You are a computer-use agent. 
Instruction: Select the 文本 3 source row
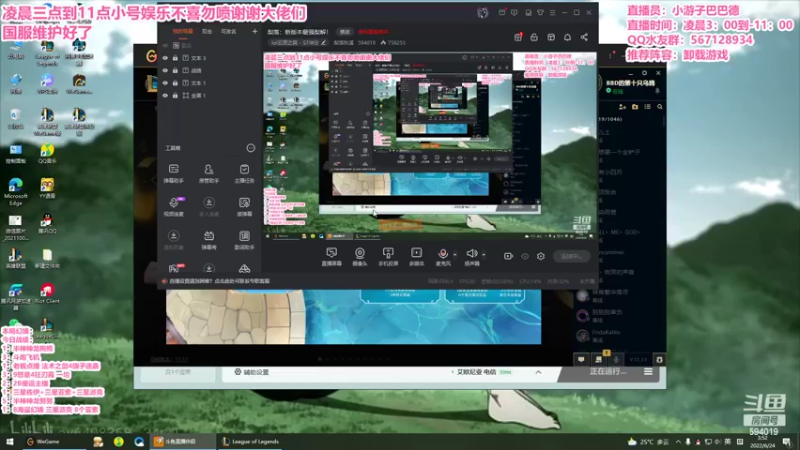click(x=209, y=58)
